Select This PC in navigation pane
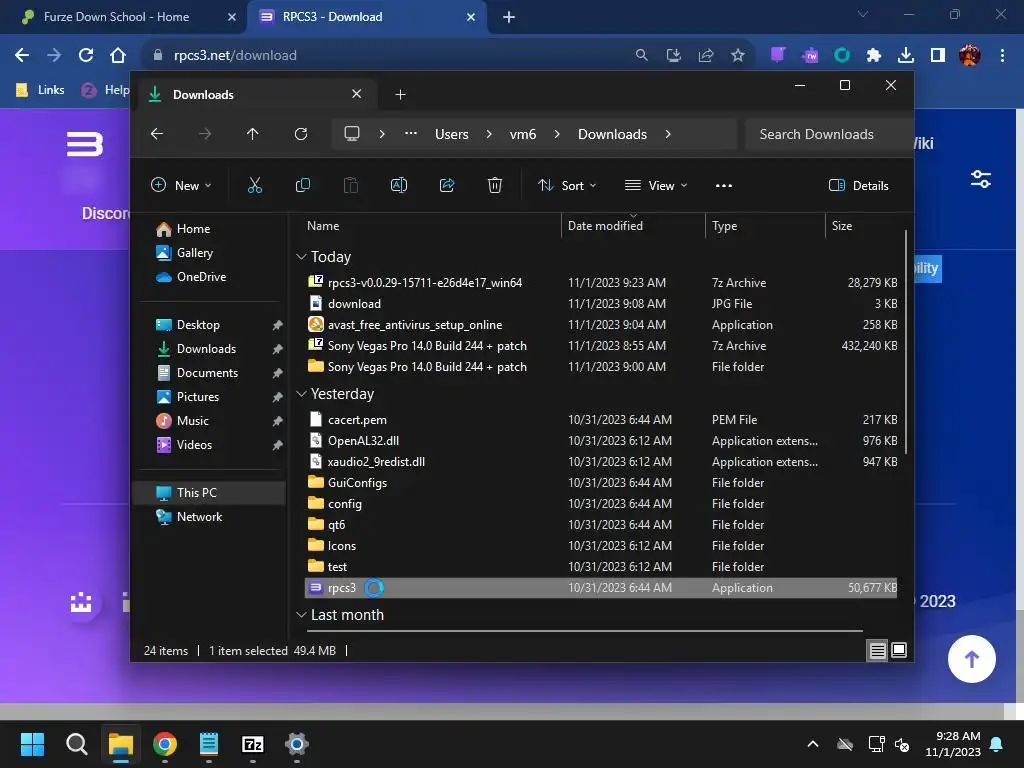This screenshot has height=768, width=1024. click(209, 492)
